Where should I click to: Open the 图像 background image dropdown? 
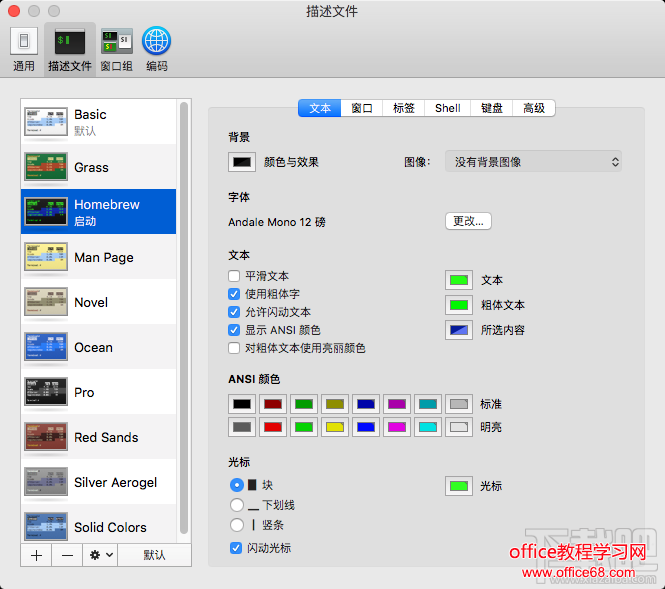(x=533, y=161)
